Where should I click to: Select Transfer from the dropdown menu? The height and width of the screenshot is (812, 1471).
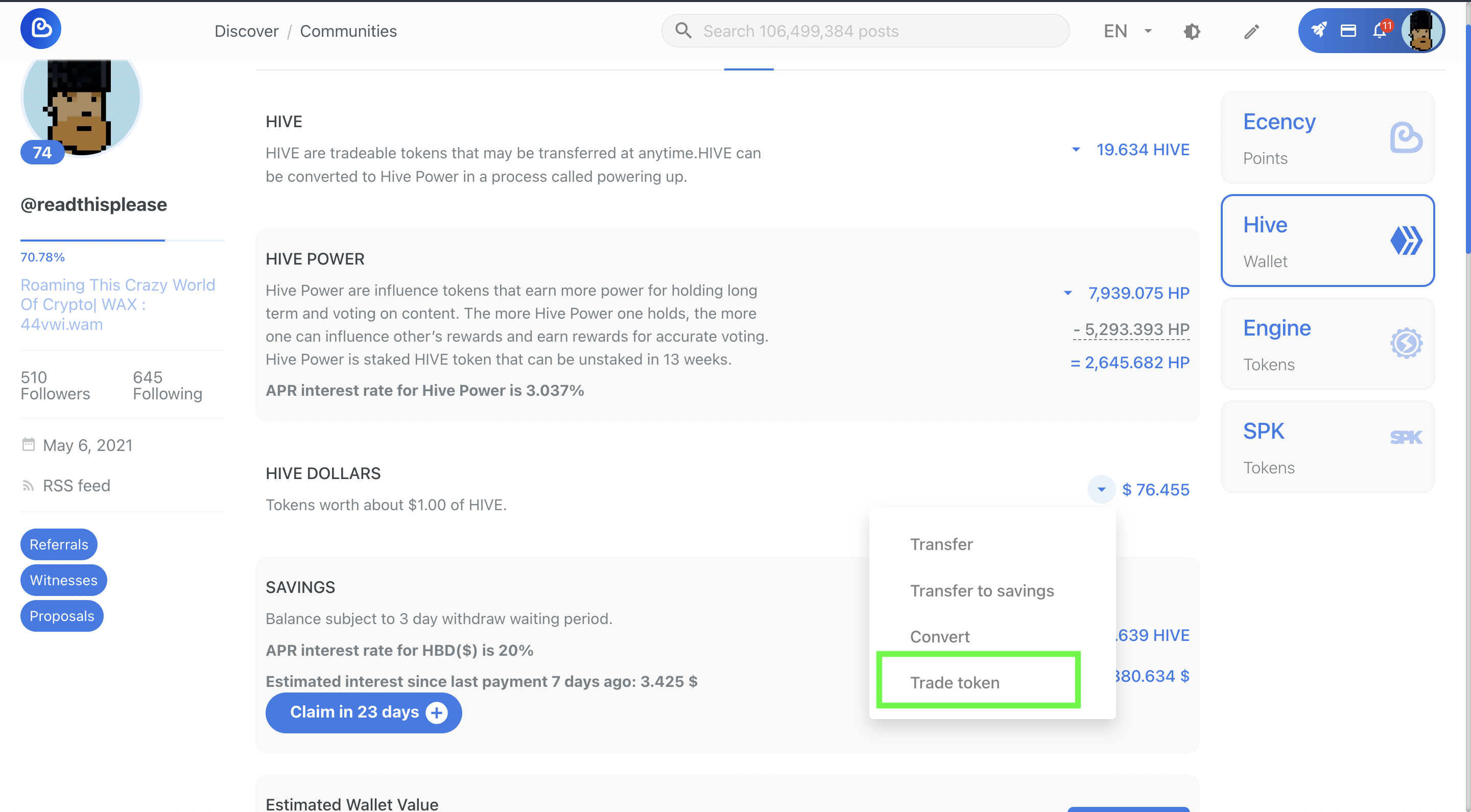[942, 544]
